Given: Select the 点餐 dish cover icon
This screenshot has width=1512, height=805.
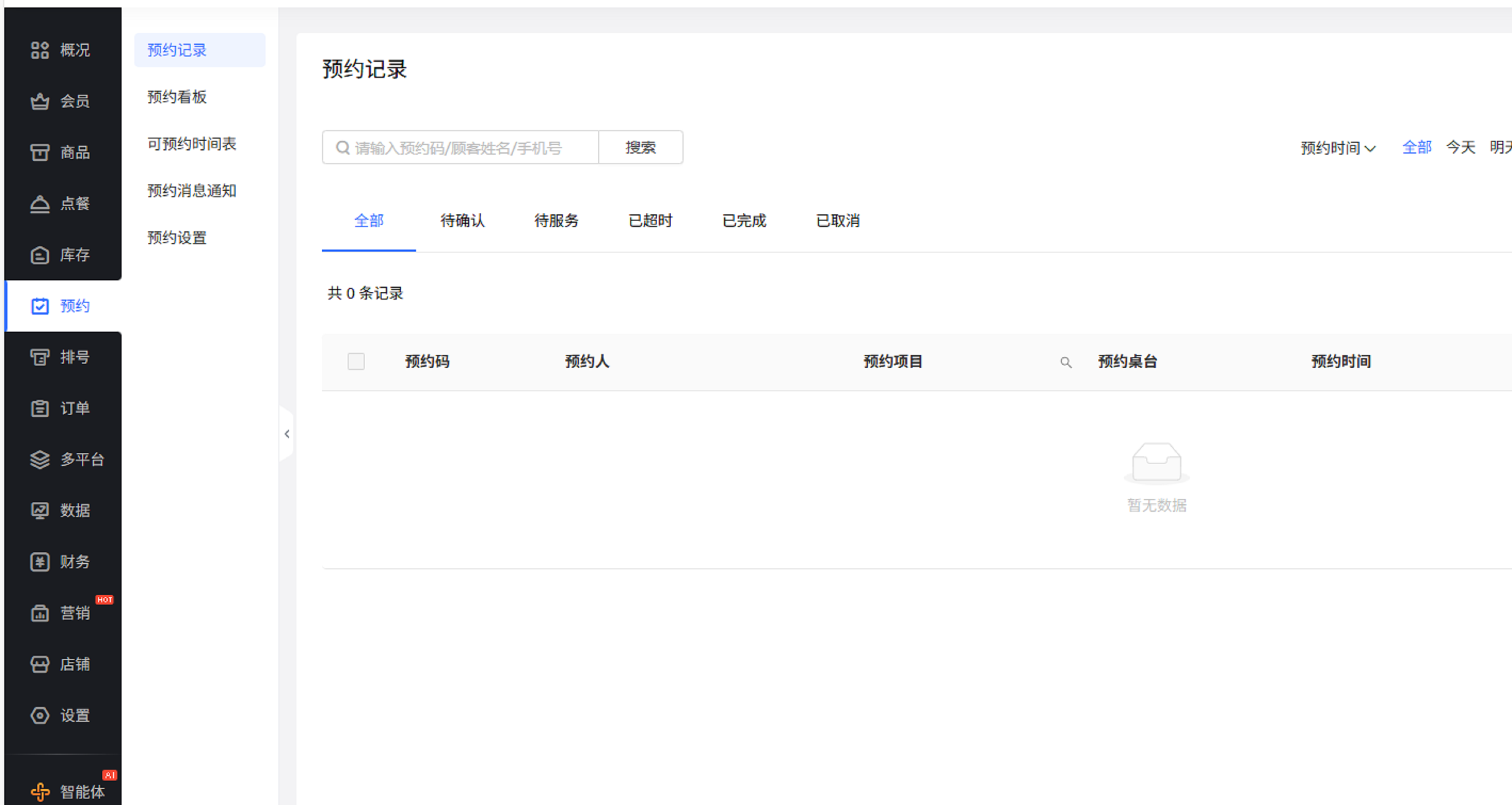Looking at the screenshot, I should coord(40,204).
